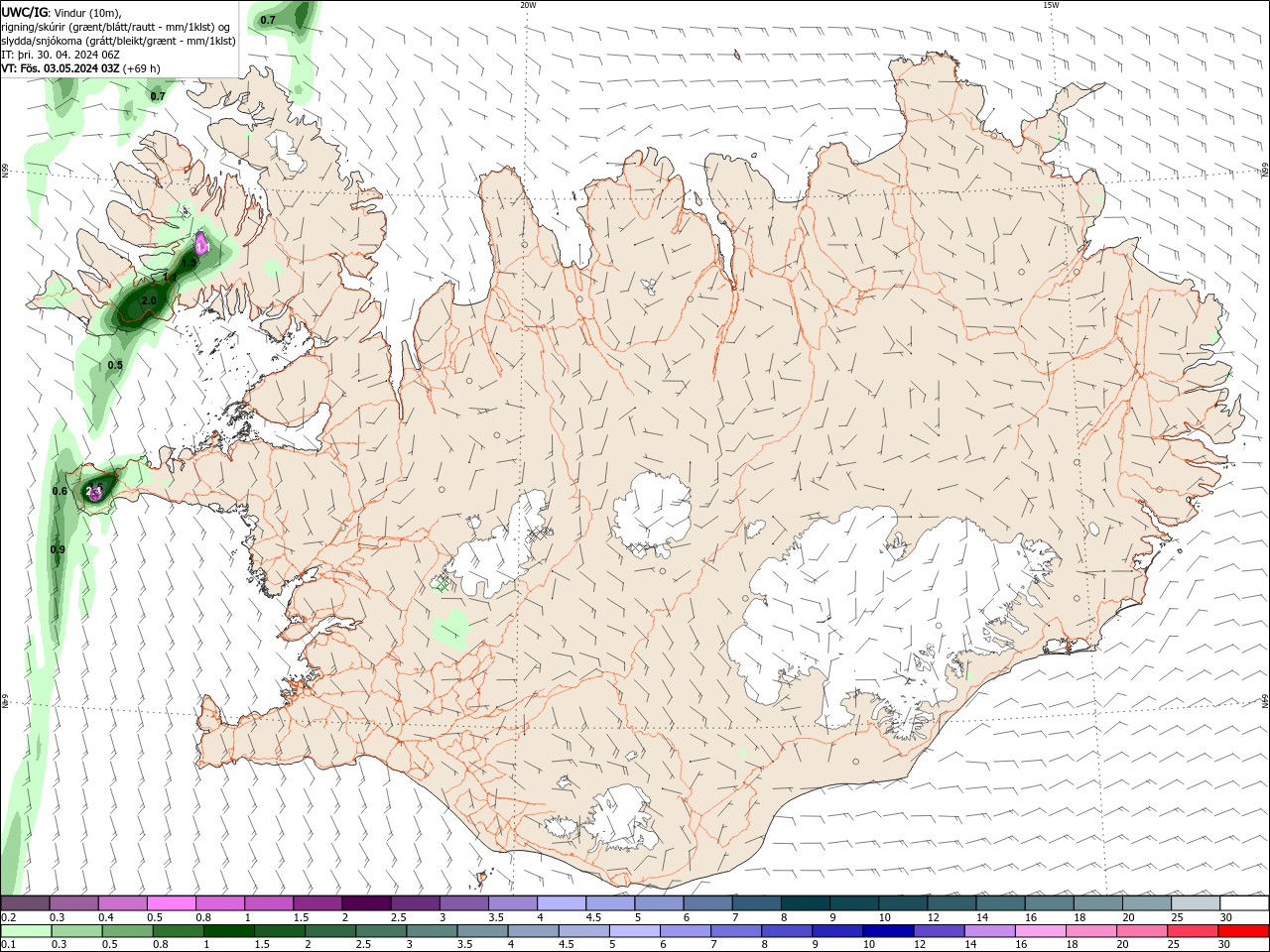
Task: Click the bright red 30 swatch, lower scale
Action: pos(1243,931)
